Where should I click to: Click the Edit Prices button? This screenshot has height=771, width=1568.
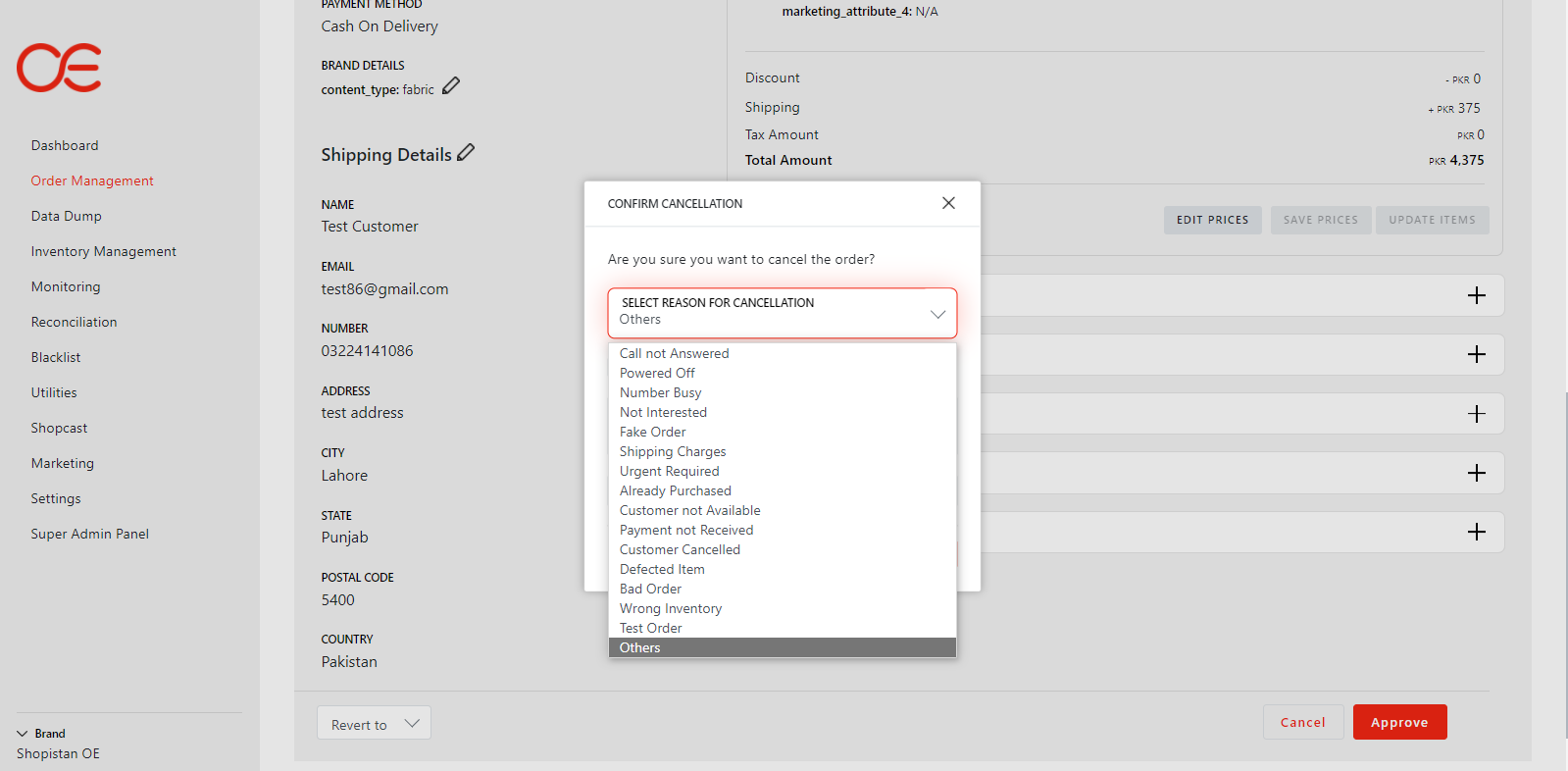coord(1212,220)
